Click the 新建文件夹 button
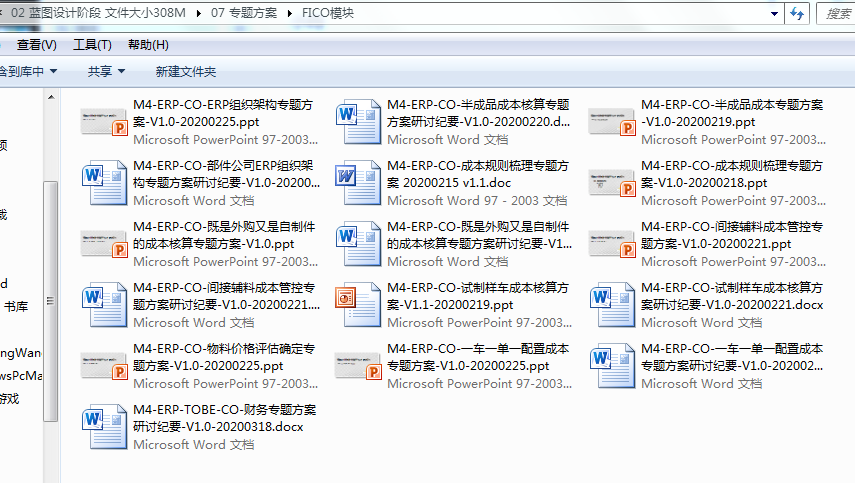Screen dimensions: 855x483 click(x=186, y=72)
